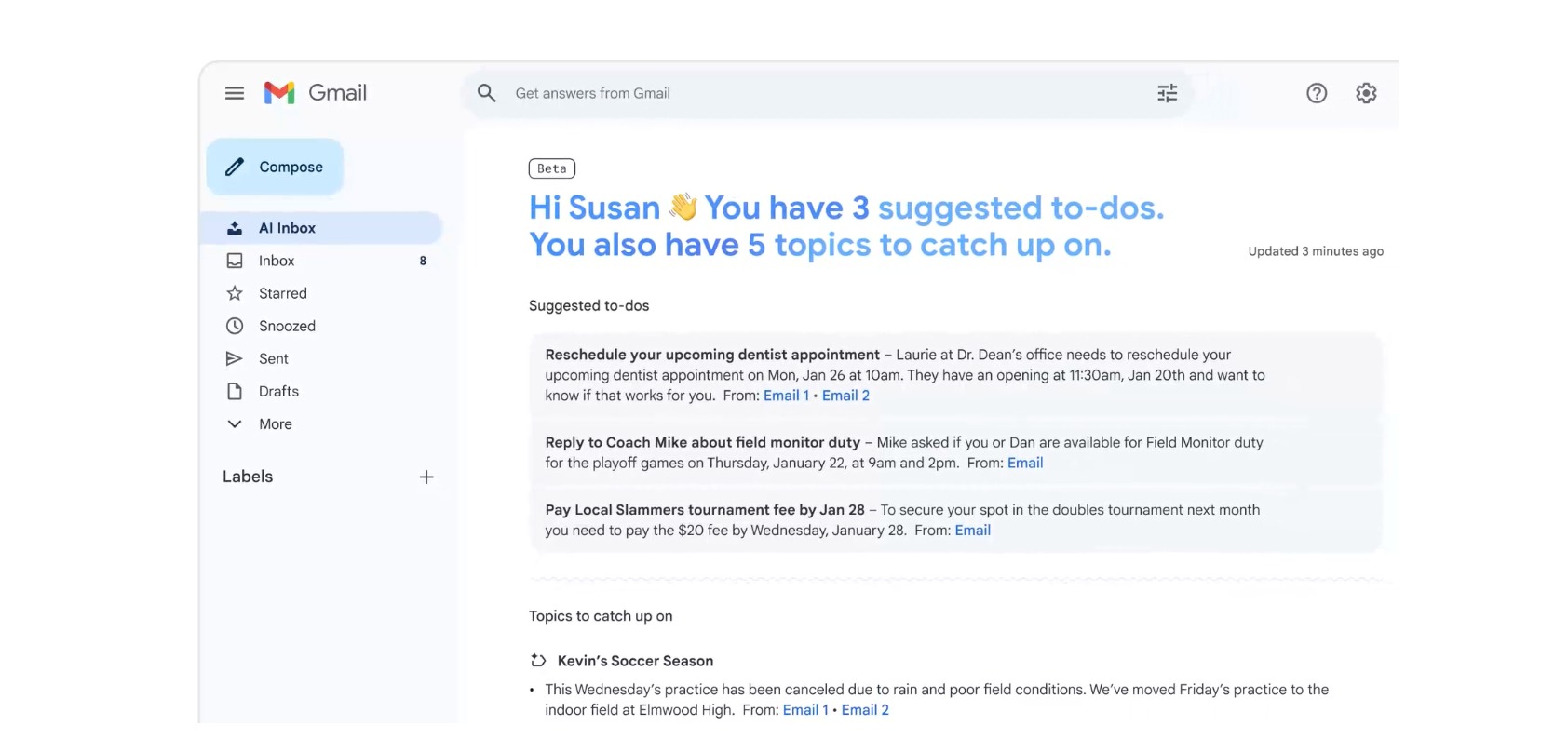Expand the More folders list
The height and width of the screenshot is (739, 1568).
[275, 424]
